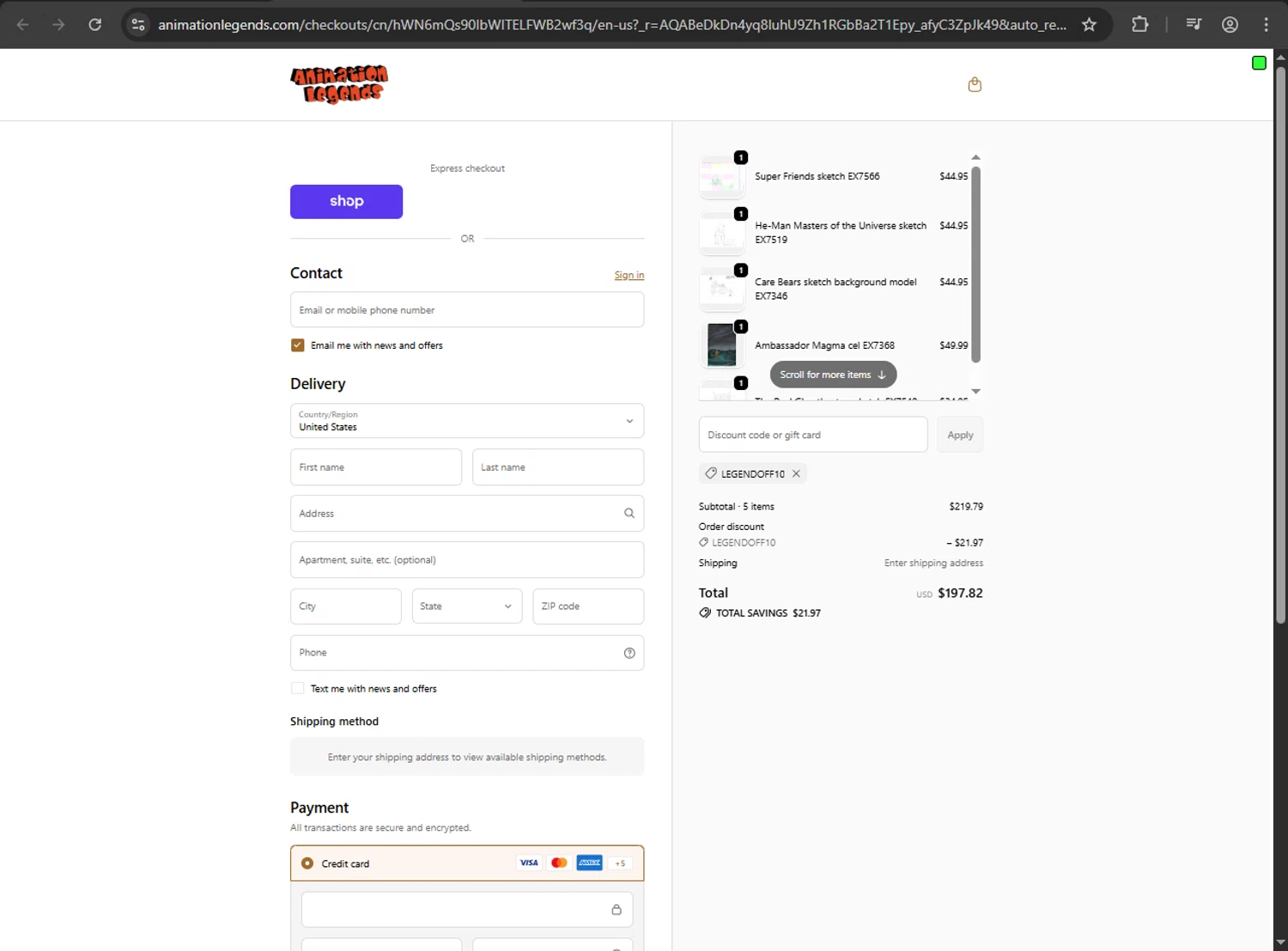
Task: Click the Shop Pay express checkout button
Action: (x=346, y=201)
